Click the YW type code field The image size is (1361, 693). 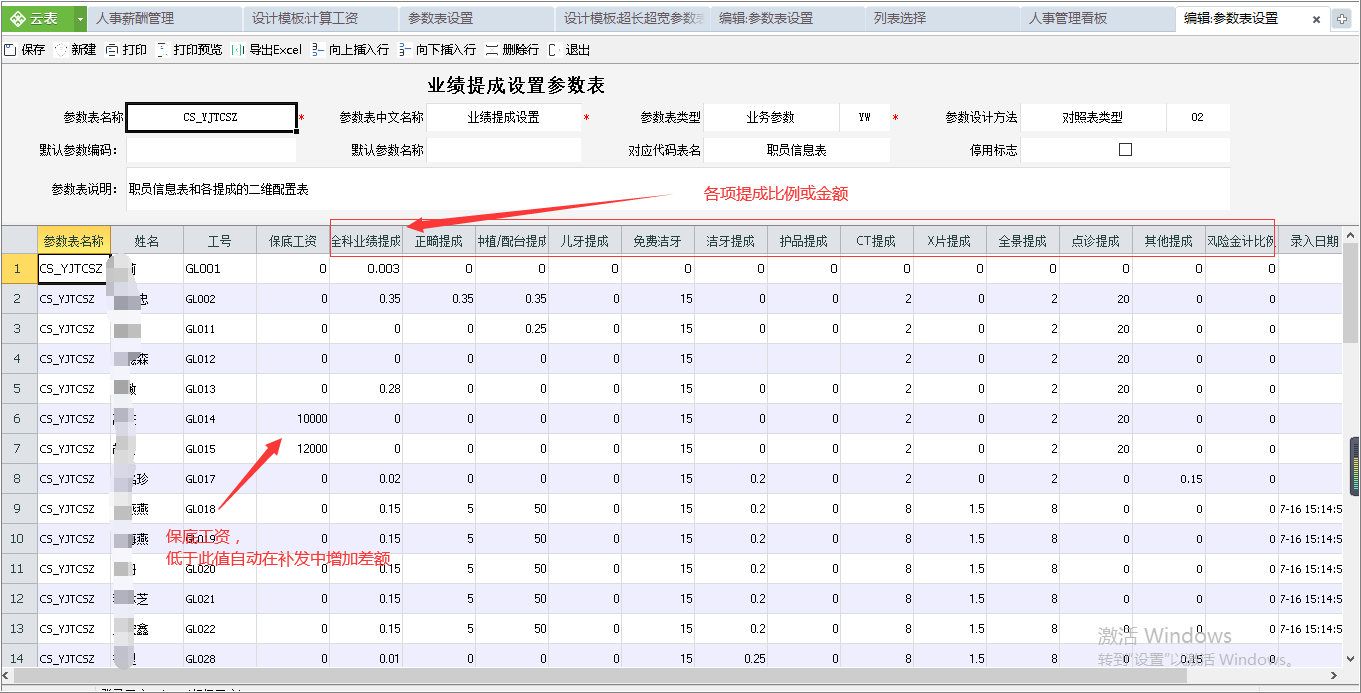pos(865,117)
